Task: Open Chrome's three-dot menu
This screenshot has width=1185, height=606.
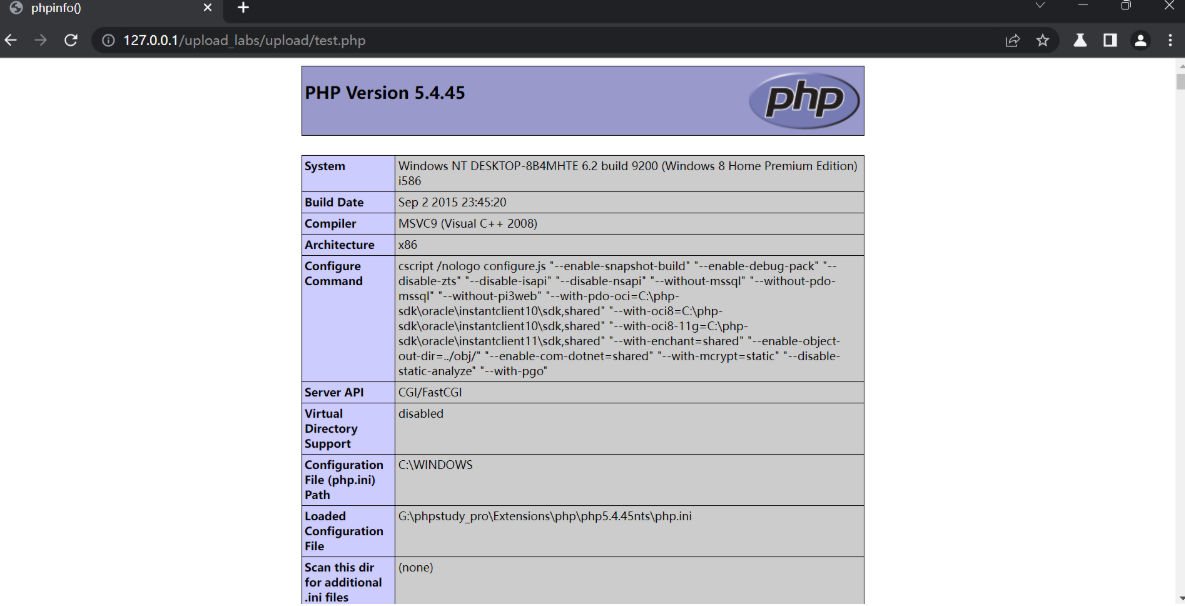Action: 1171,41
